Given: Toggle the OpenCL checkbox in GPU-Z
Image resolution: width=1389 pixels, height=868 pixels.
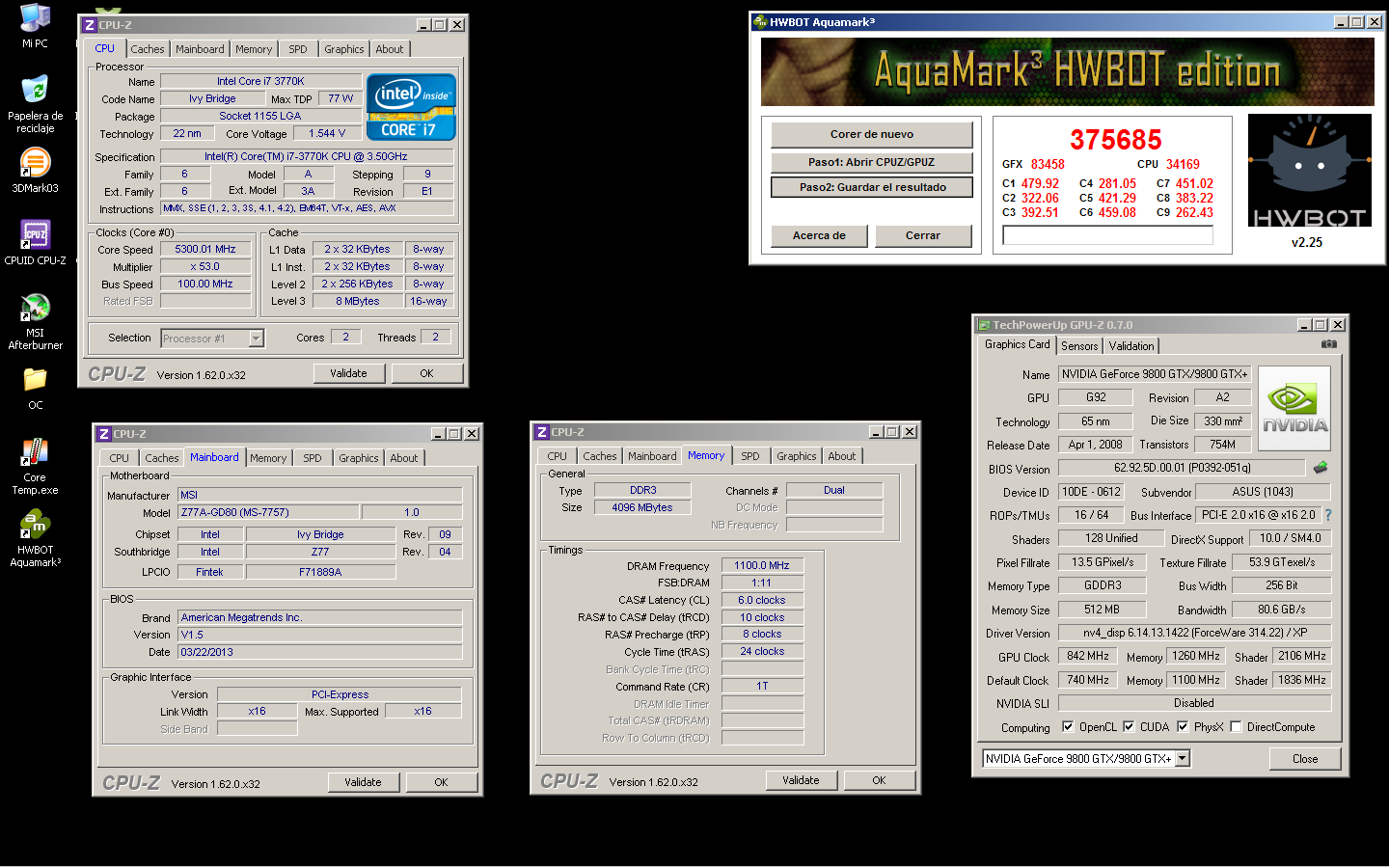Looking at the screenshot, I should pyautogui.click(x=1067, y=727).
